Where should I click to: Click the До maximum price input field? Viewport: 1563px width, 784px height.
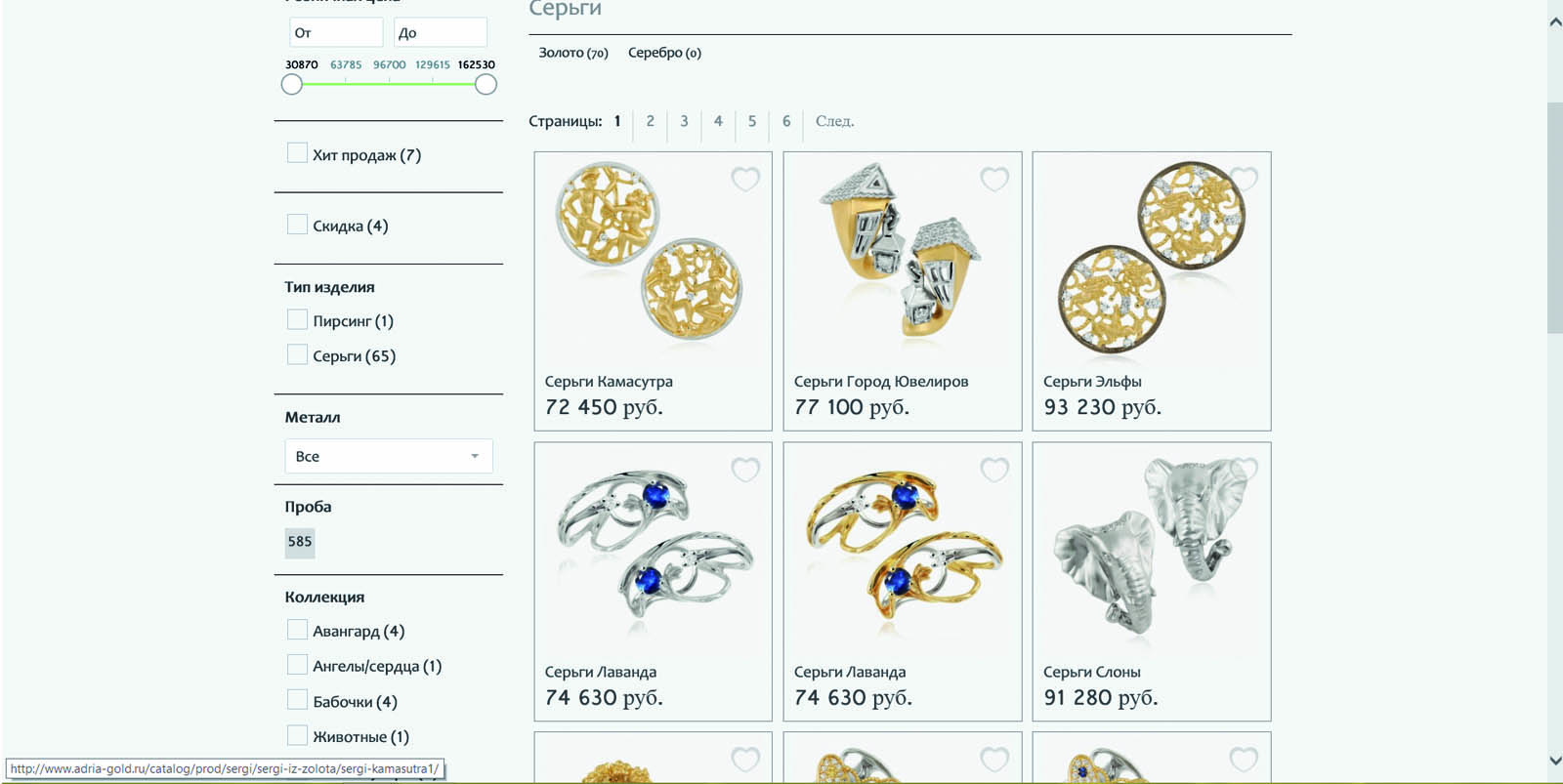(x=440, y=32)
